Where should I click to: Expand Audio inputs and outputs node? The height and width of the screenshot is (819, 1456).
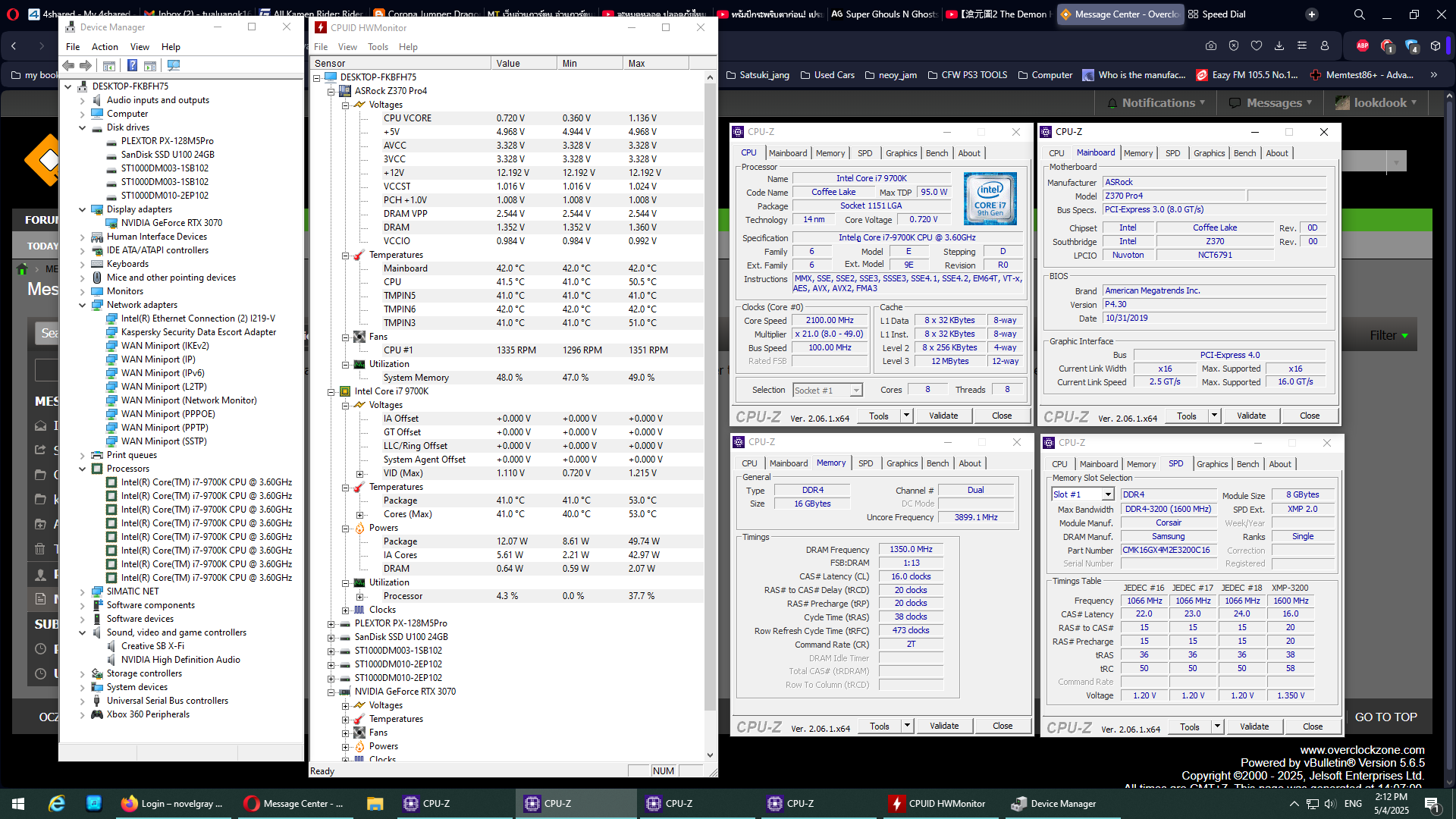pyautogui.click(x=82, y=100)
